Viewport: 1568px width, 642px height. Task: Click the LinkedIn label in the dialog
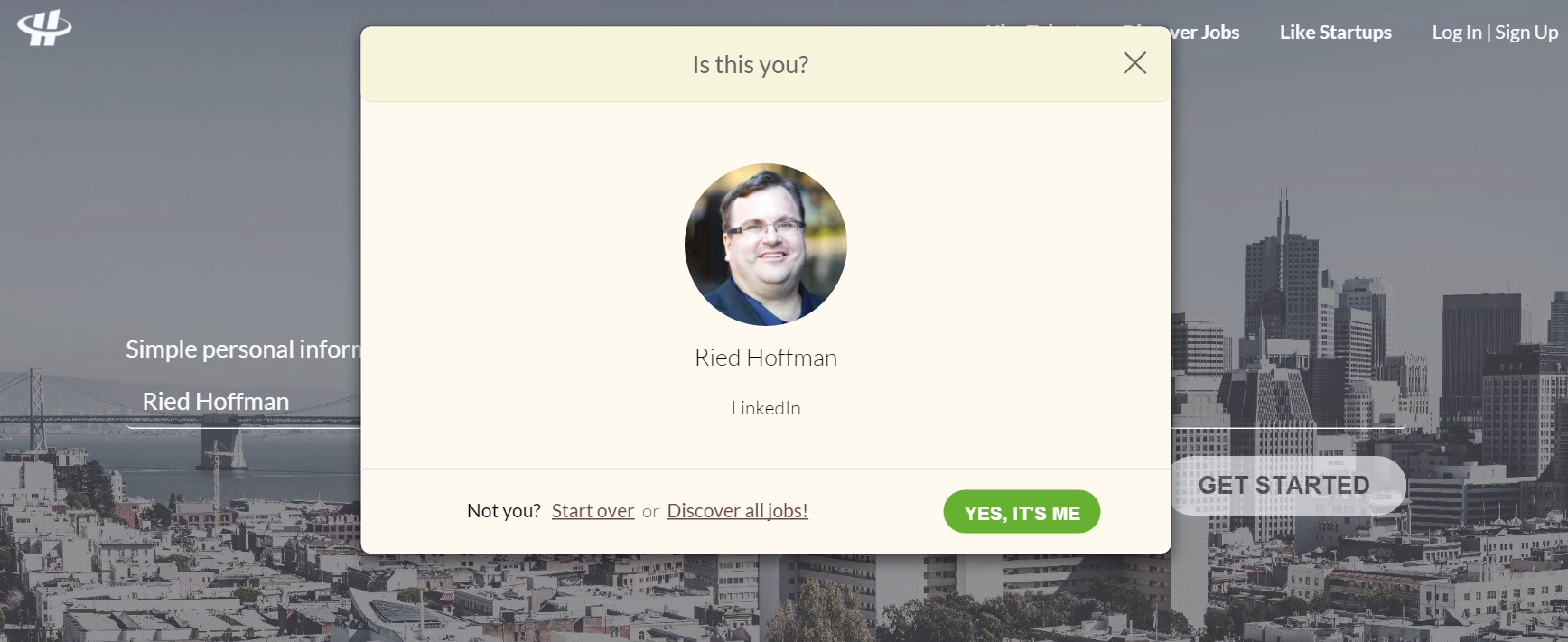766,408
